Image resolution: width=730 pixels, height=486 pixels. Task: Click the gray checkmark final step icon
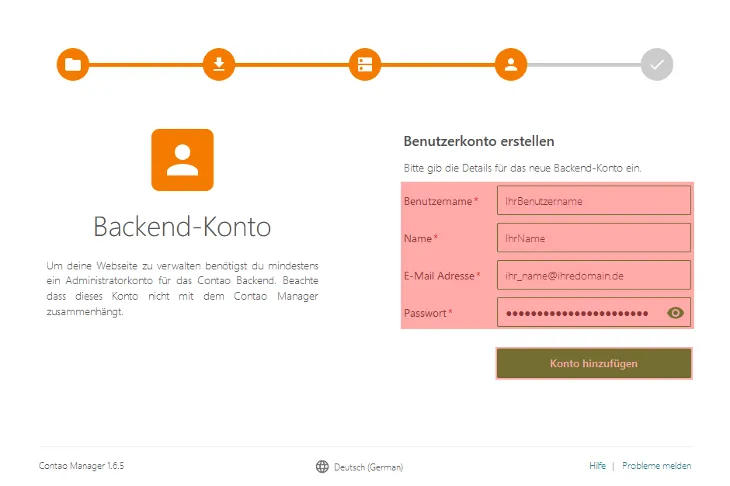click(x=657, y=65)
